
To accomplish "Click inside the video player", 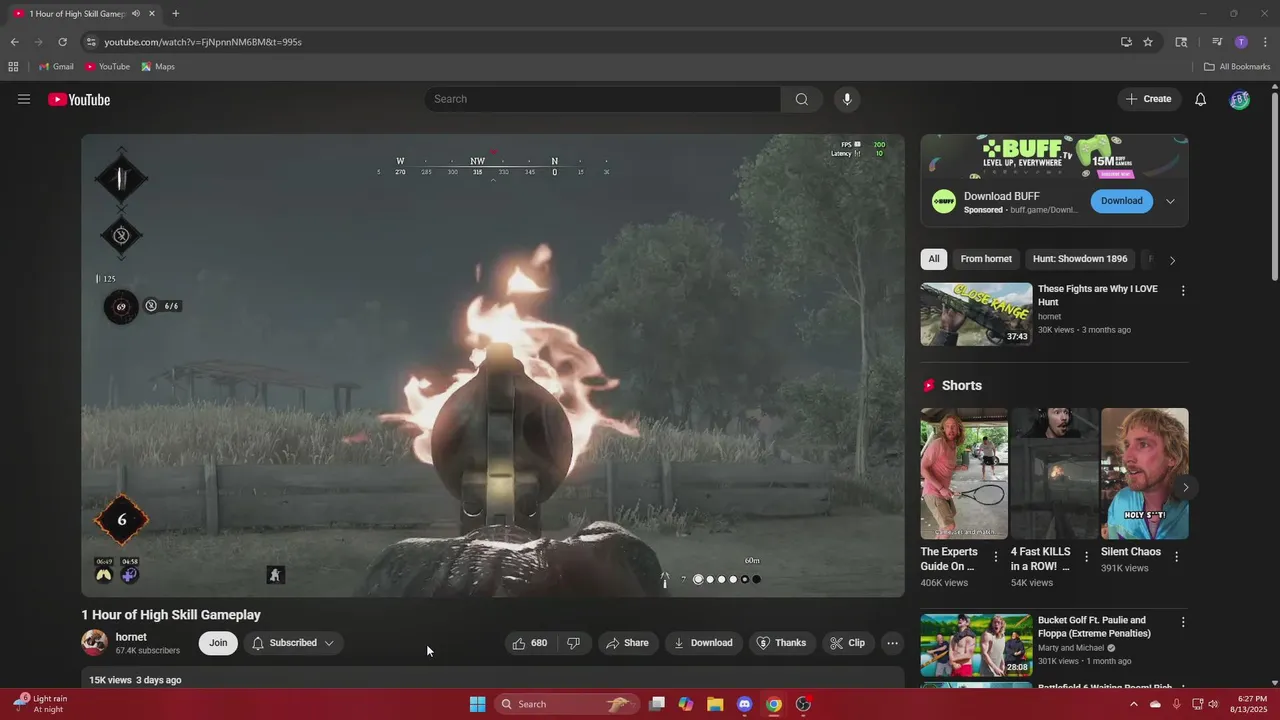I will [x=493, y=366].
